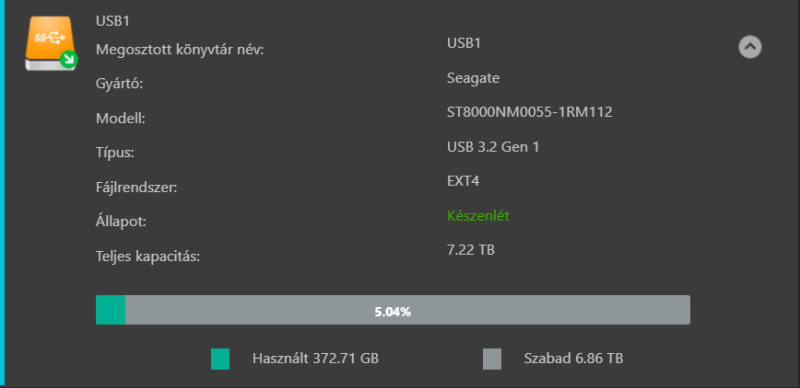The height and width of the screenshot is (388, 800).
Task: Click the USB 3.2 Gen 1 value
Action: pyautogui.click(x=493, y=147)
